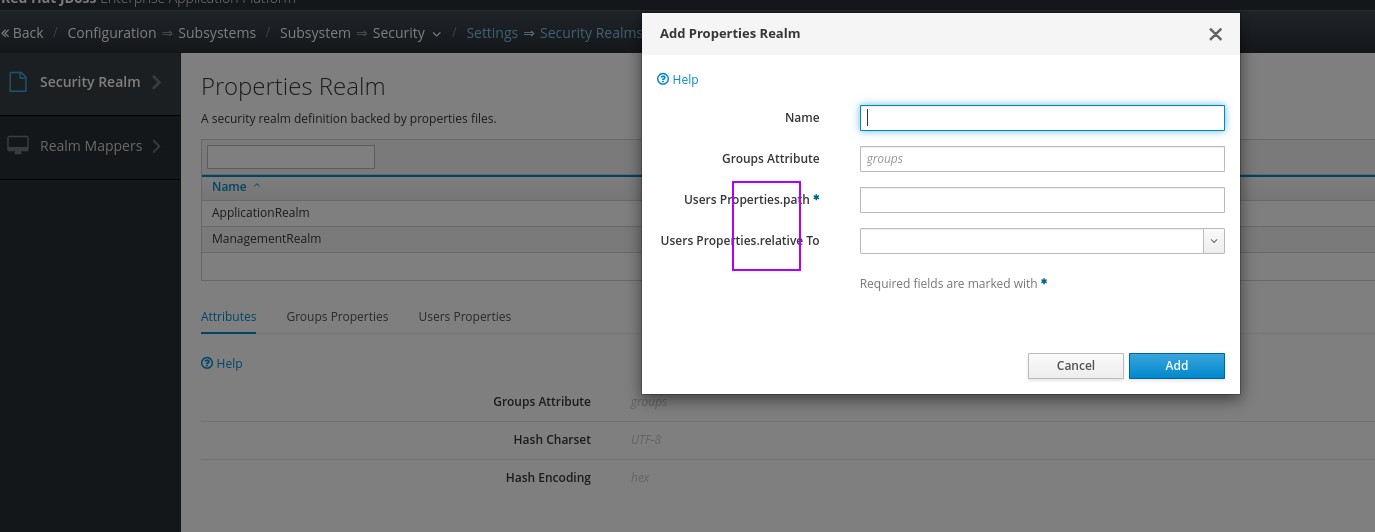The image size is (1375, 532).
Task: Open the Users Properties.relative To dropdown
Action: (x=1214, y=241)
